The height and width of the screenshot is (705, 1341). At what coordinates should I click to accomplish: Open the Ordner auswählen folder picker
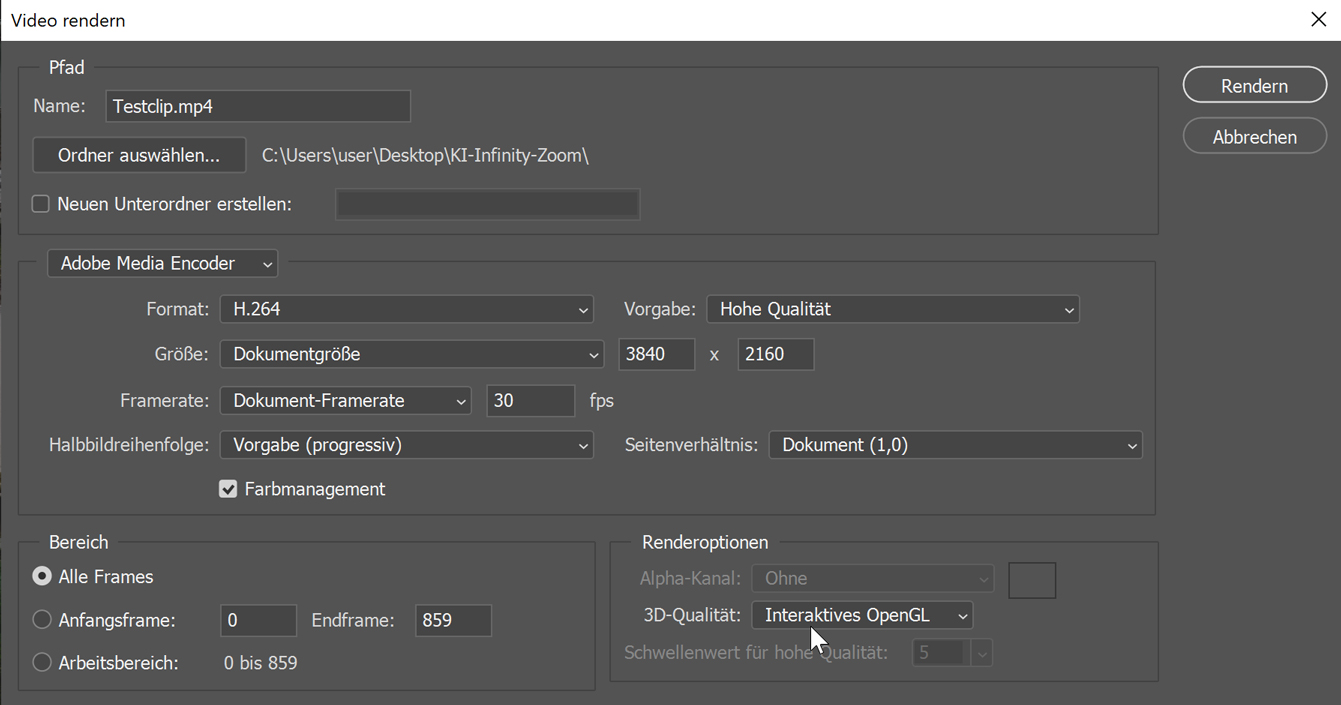click(x=139, y=155)
